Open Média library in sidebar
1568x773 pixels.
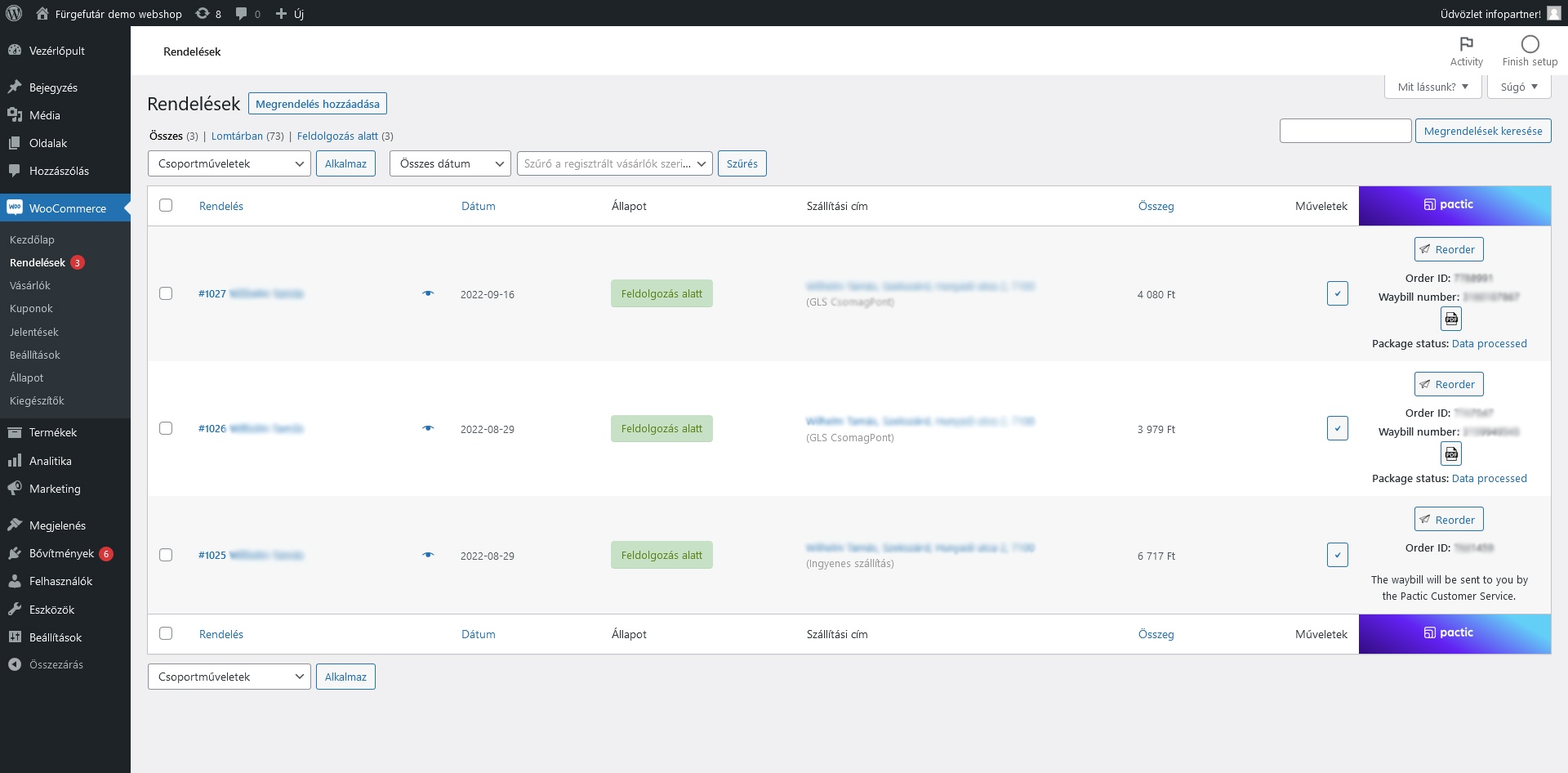click(65, 115)
